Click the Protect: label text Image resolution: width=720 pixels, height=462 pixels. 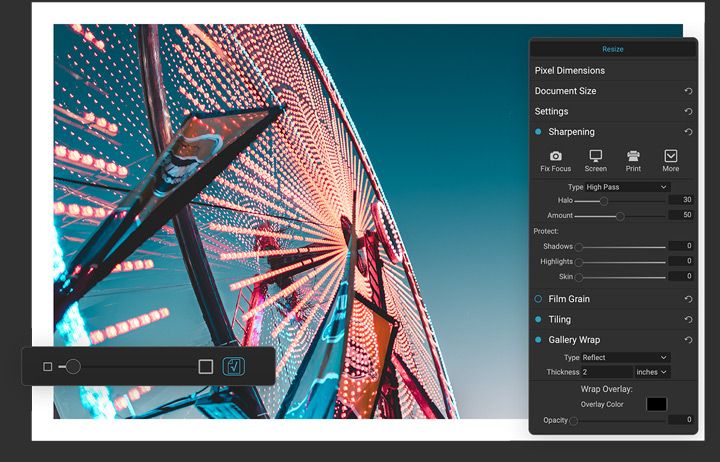tap(546, 231)
